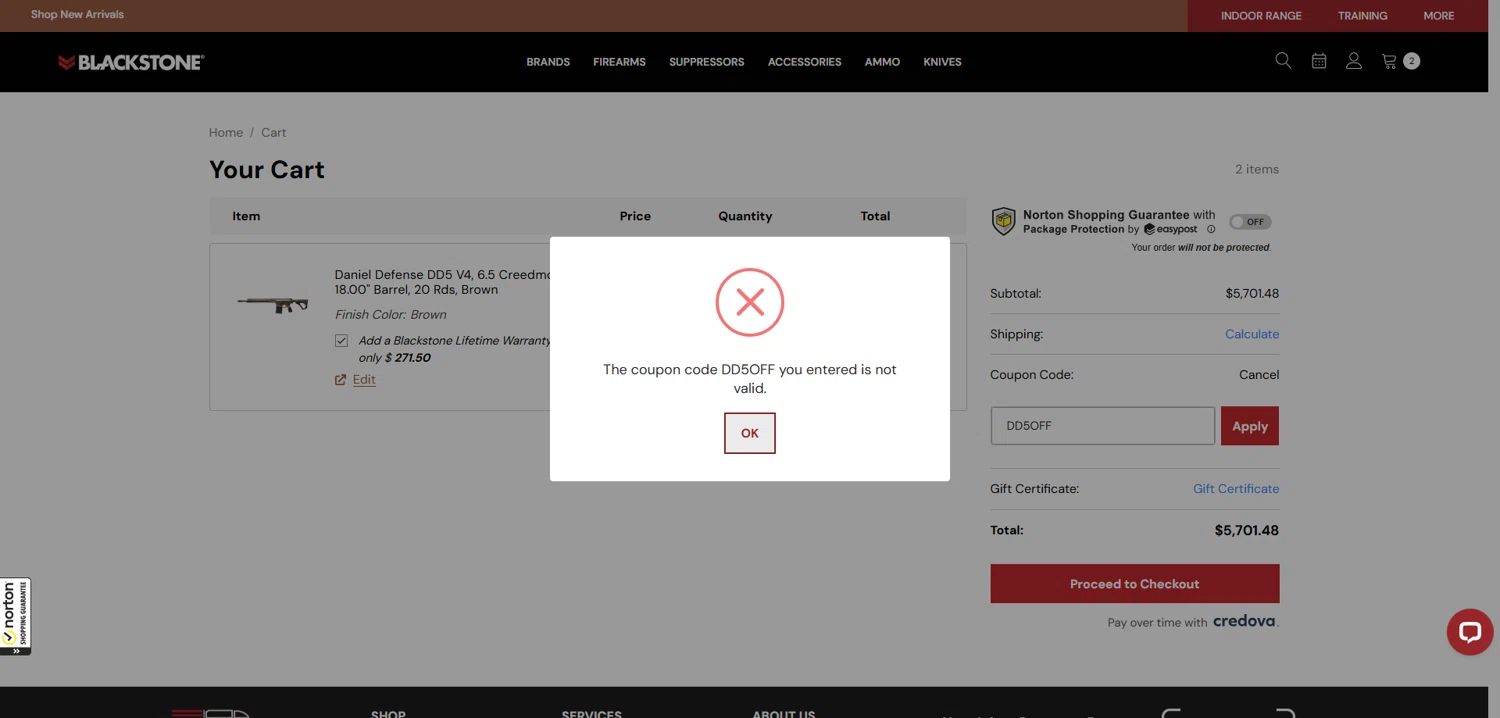This screenshot has width=1500, height=718.
Task: Click Proceed to Checkout
Action: coord(1135,584)
